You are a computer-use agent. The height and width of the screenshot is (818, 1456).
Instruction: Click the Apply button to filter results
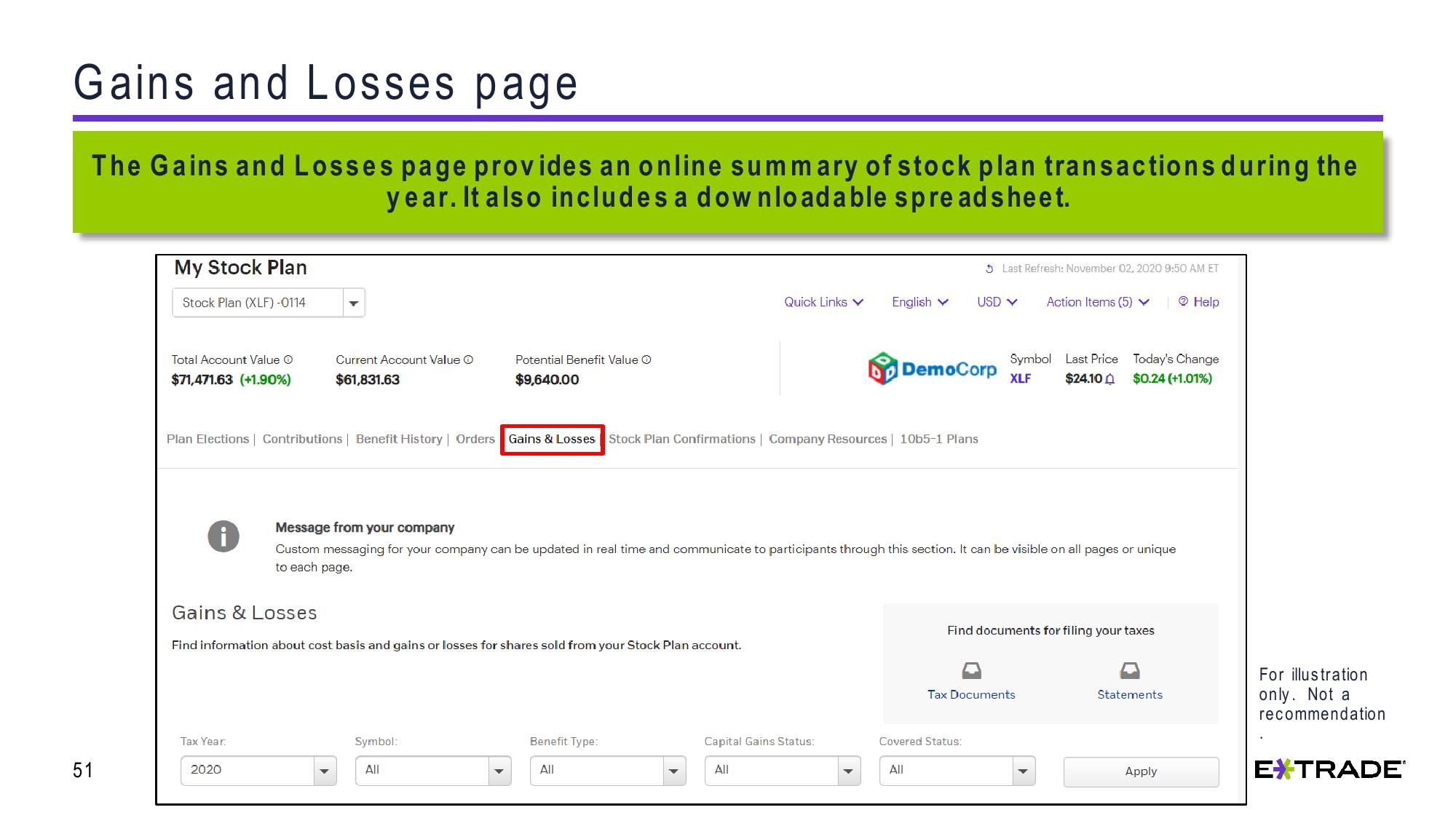click(x=1142, y=769)
